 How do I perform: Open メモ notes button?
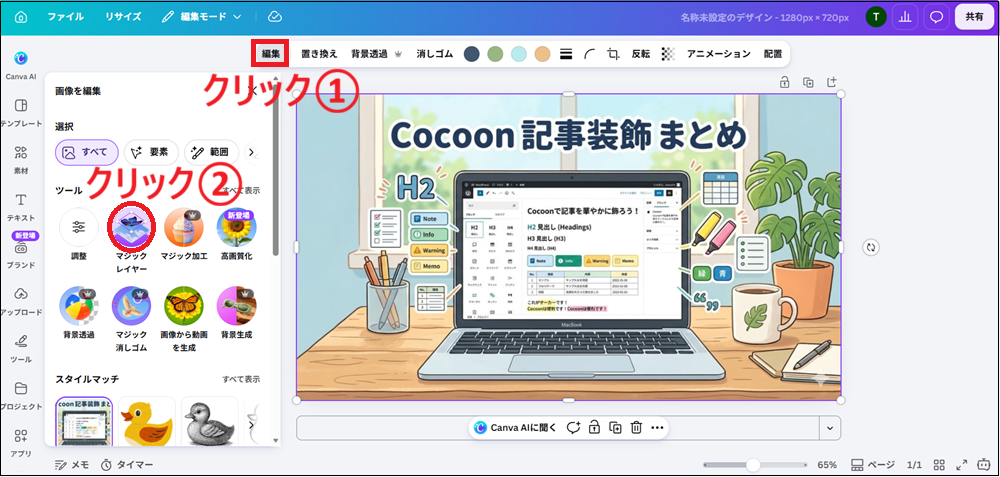click(72, 465)
